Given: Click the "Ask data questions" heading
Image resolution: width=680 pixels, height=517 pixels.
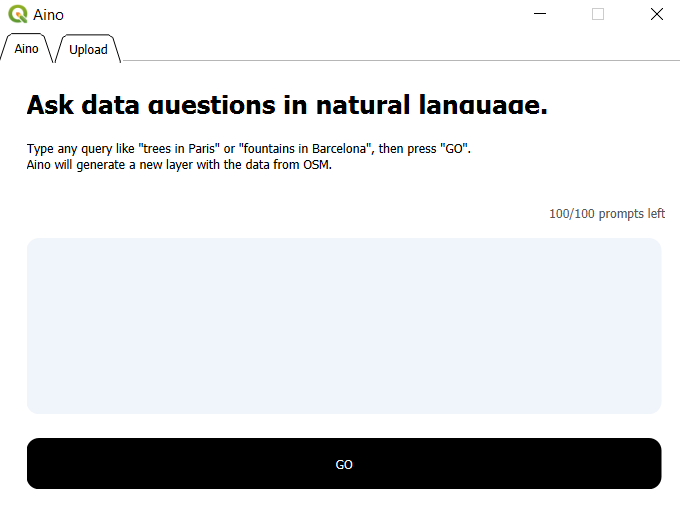Looking at the screenshot, I should 287,106.
